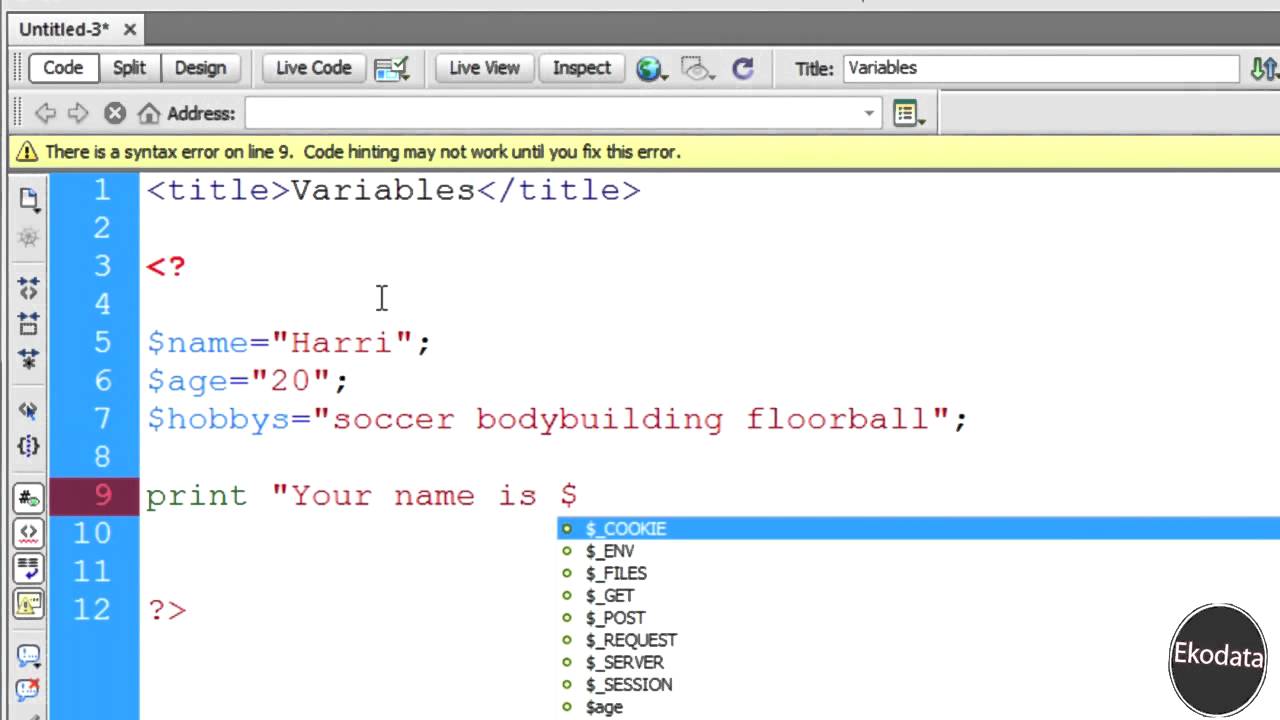The height and width of the screenshot is (720, 1280).
Task: Toggle the Inspect mode button
Action: coord(581,68)
